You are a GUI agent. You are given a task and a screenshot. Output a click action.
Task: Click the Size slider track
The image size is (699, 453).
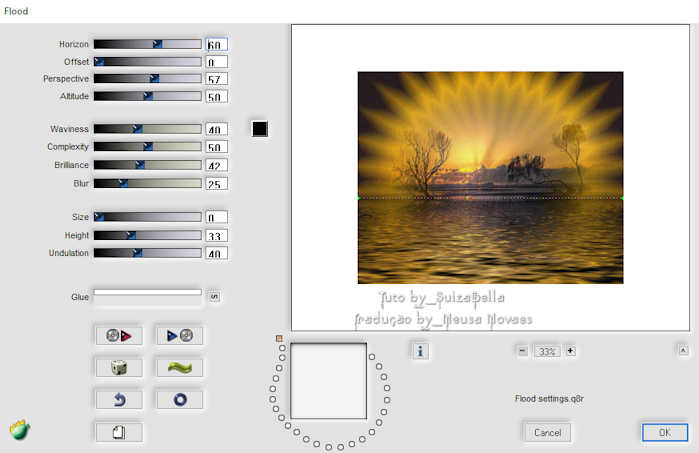[148, 217]
